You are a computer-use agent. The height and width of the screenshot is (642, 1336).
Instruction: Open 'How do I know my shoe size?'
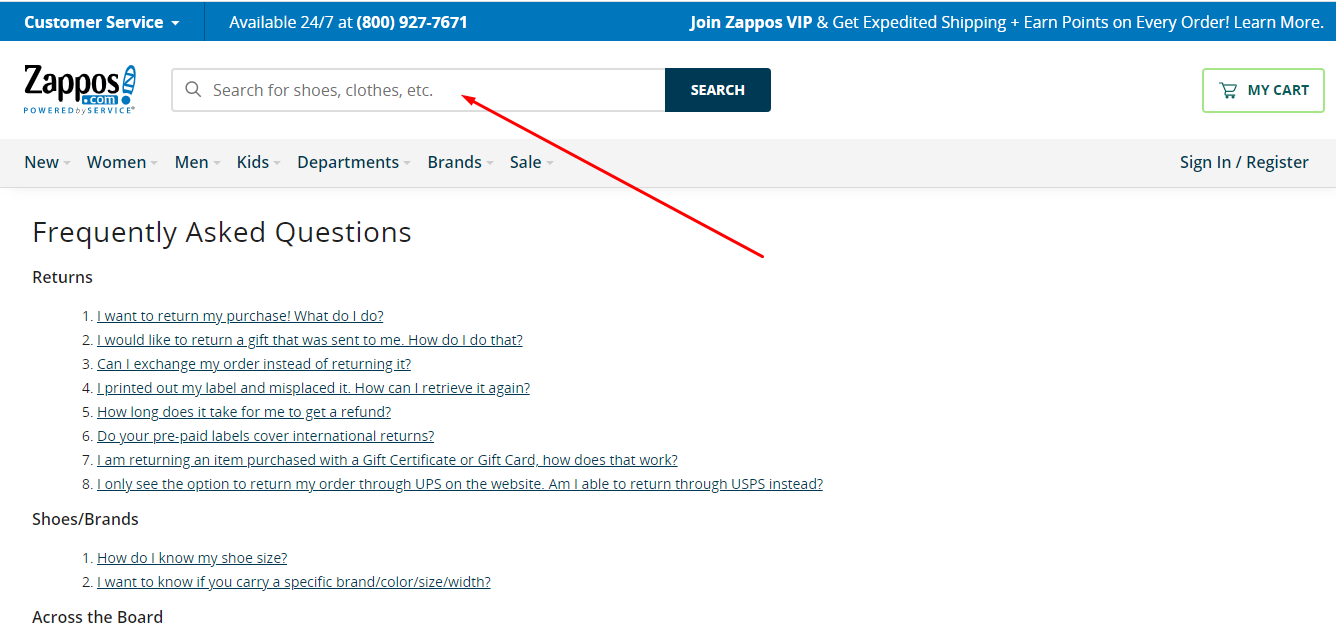(x=192, y=558)
